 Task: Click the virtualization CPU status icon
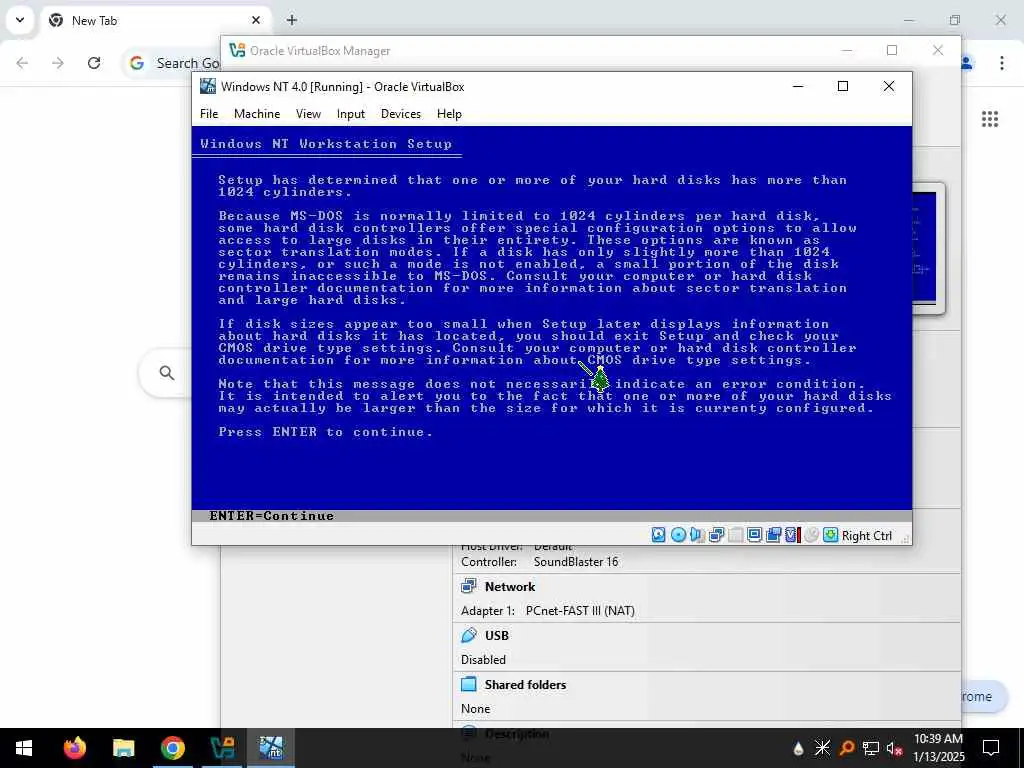(x=792, y=536)
